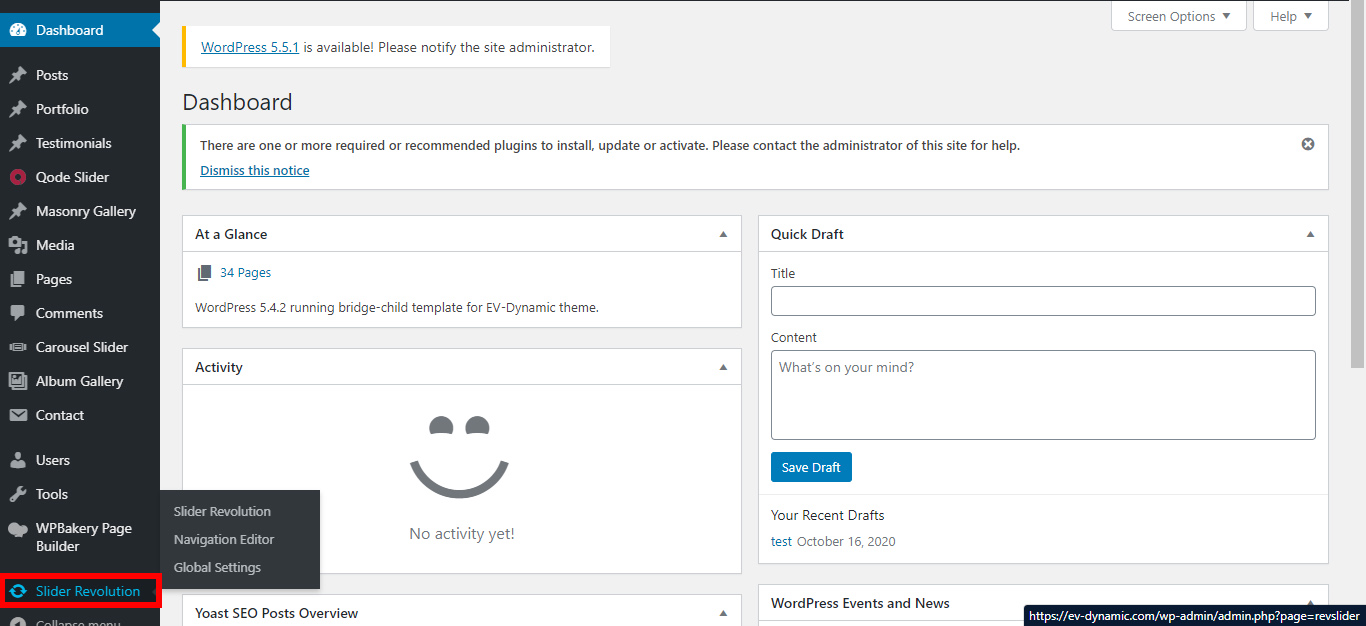Viewport: 1366px width, 626px height.
Task: Click the WordPress Events and News heading
Action: point(860,603)
